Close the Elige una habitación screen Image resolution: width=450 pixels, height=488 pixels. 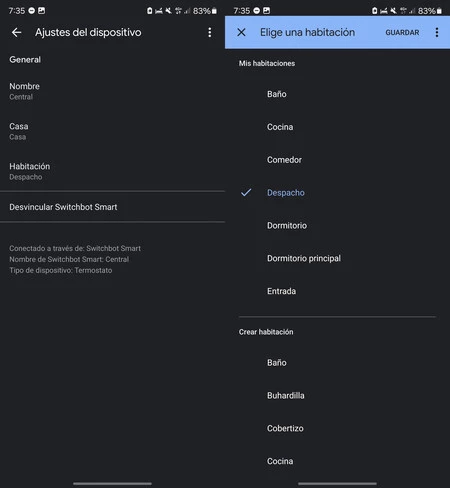[x=241, y=32]
